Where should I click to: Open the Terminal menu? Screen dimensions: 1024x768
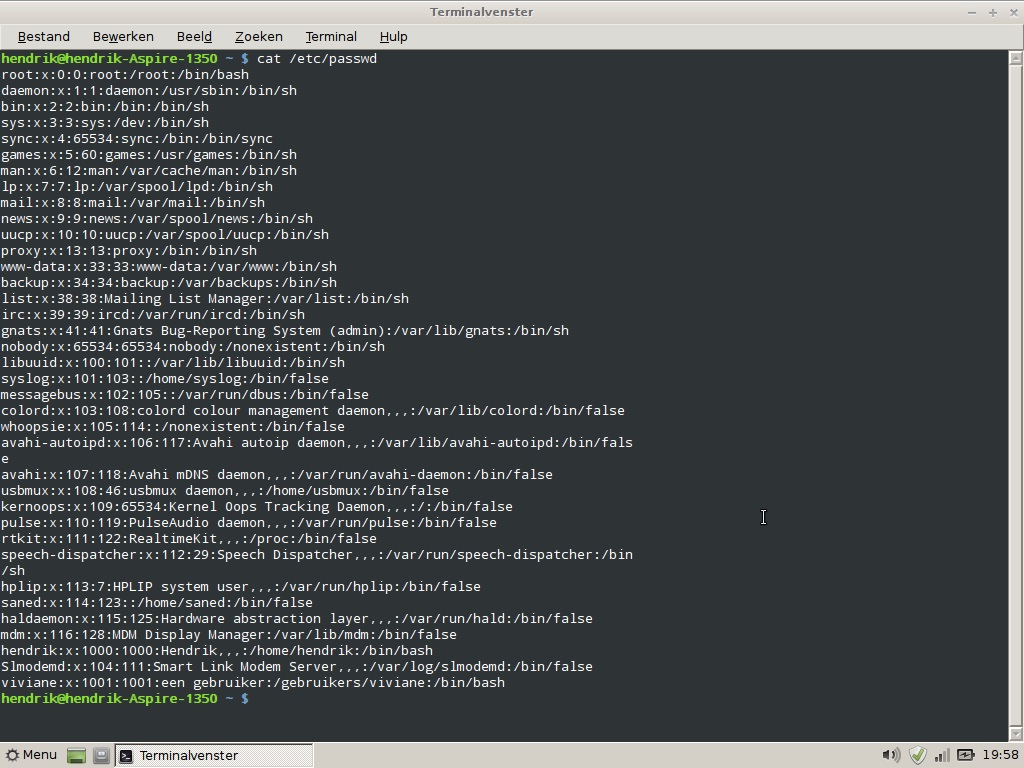tap(330, 37)
